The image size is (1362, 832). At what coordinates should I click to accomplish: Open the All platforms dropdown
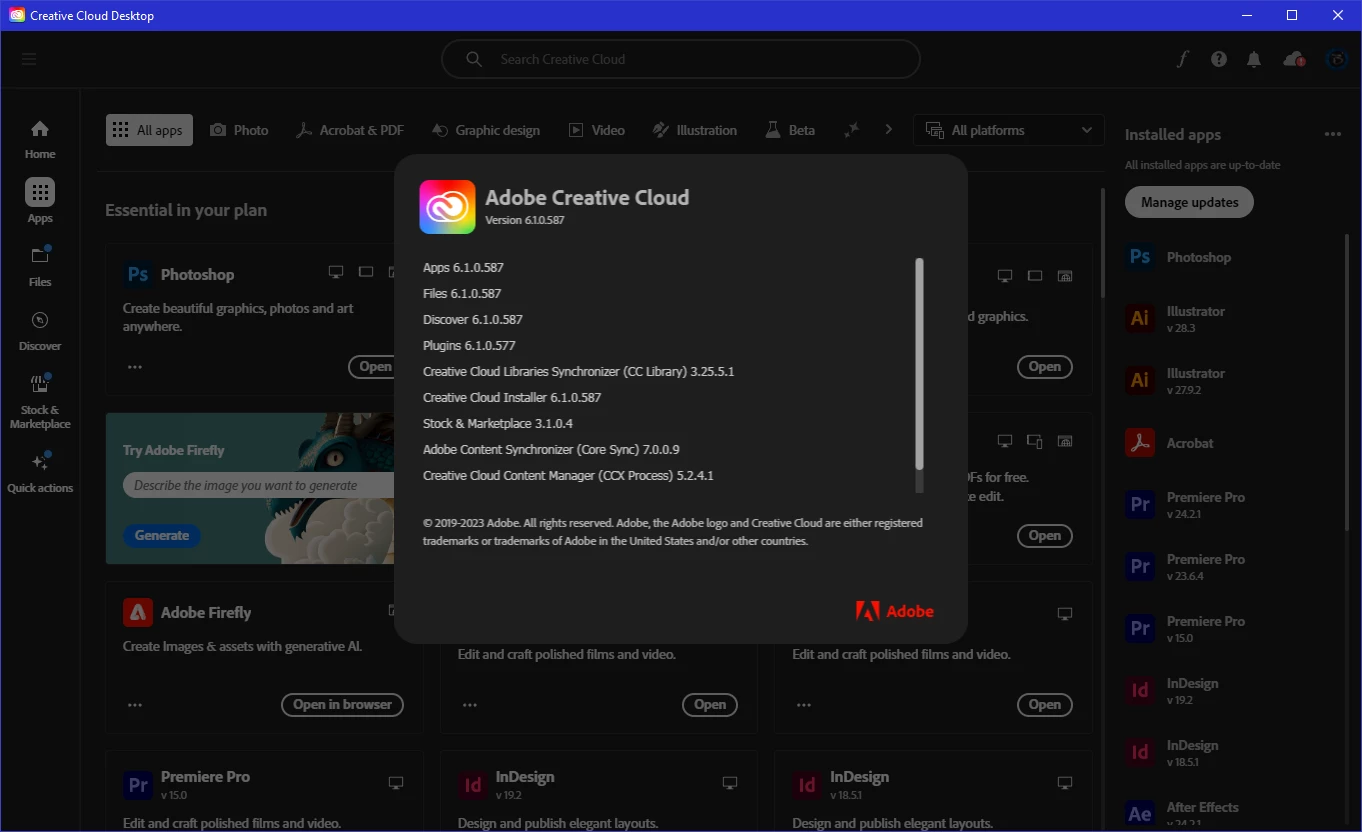tap(1008, 130)
